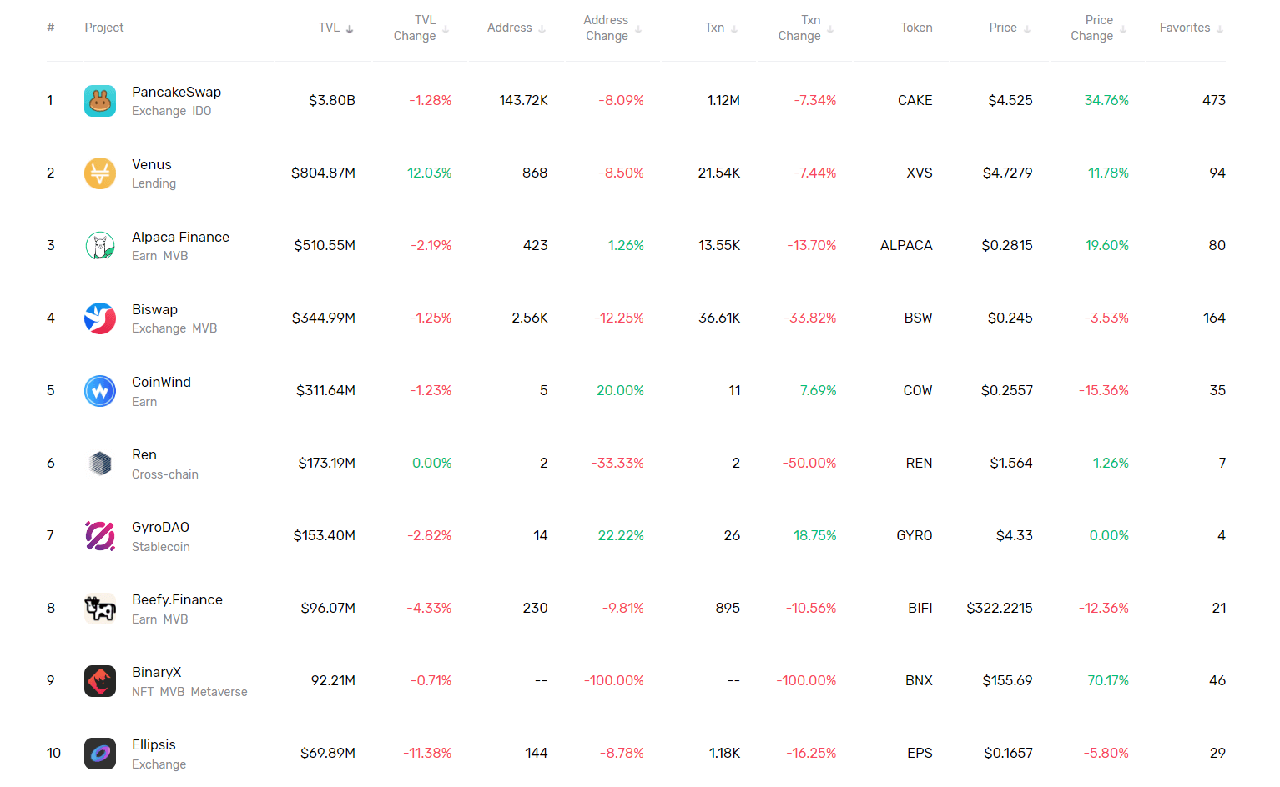Click PancakeSwap TVL value $3.80B
The image size is (1280, 787).
(x=332, y=100)
